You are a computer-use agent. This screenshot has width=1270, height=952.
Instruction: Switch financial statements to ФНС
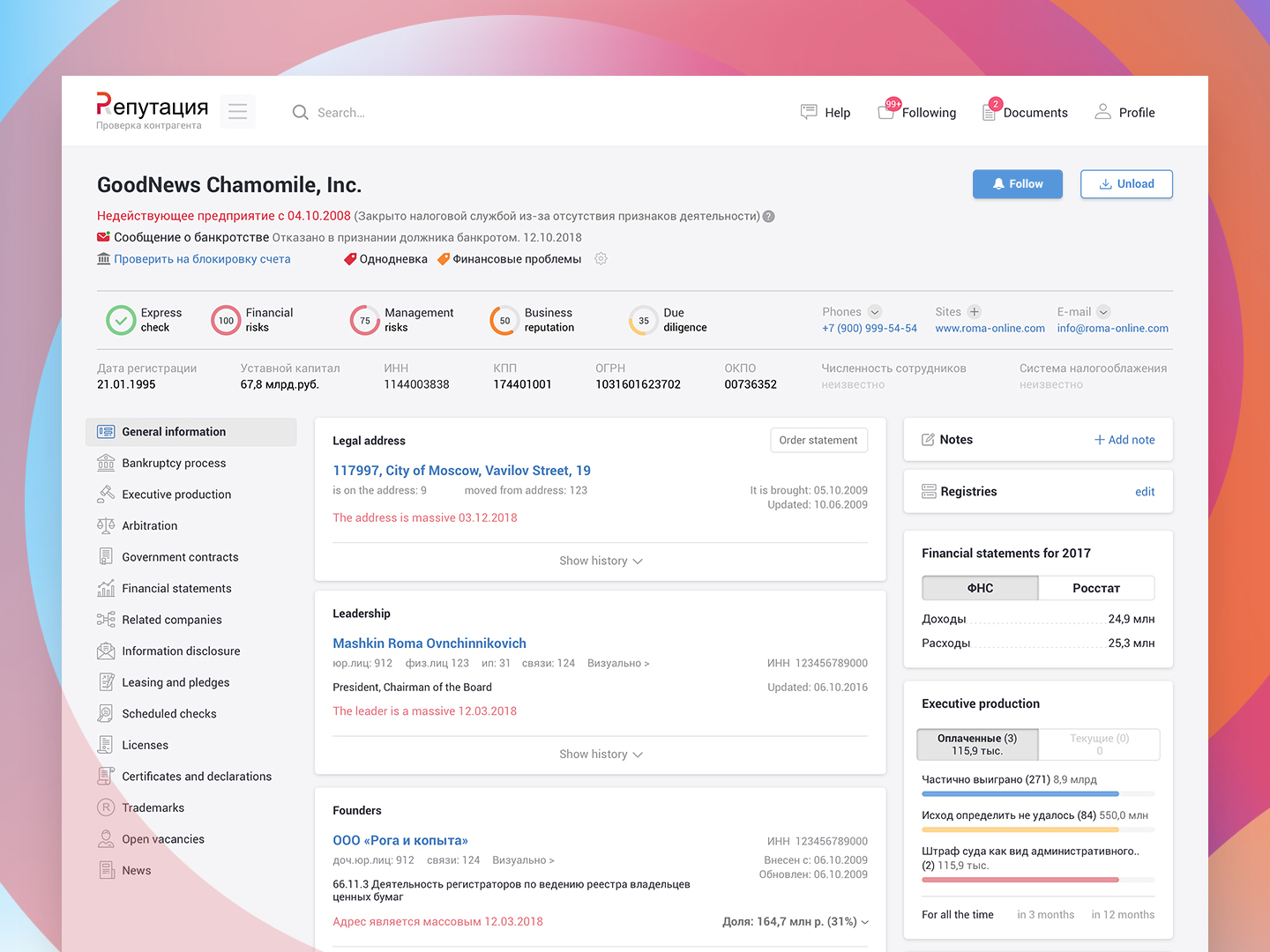[980, 588]
